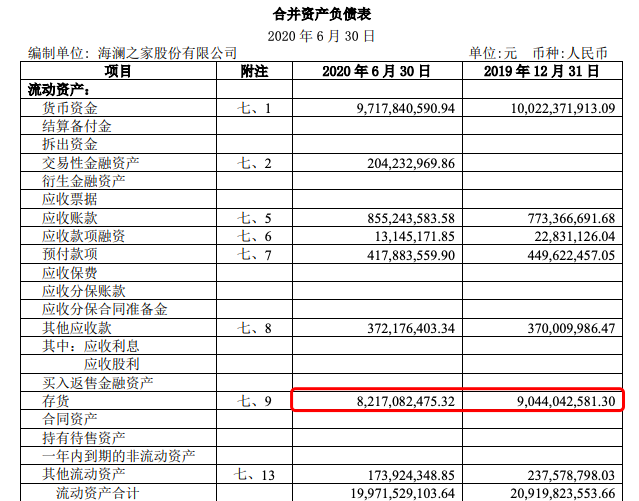639x501 pixels.
Task: Select the inventory value 8,217,082,475.32
Action: (405, 402)
